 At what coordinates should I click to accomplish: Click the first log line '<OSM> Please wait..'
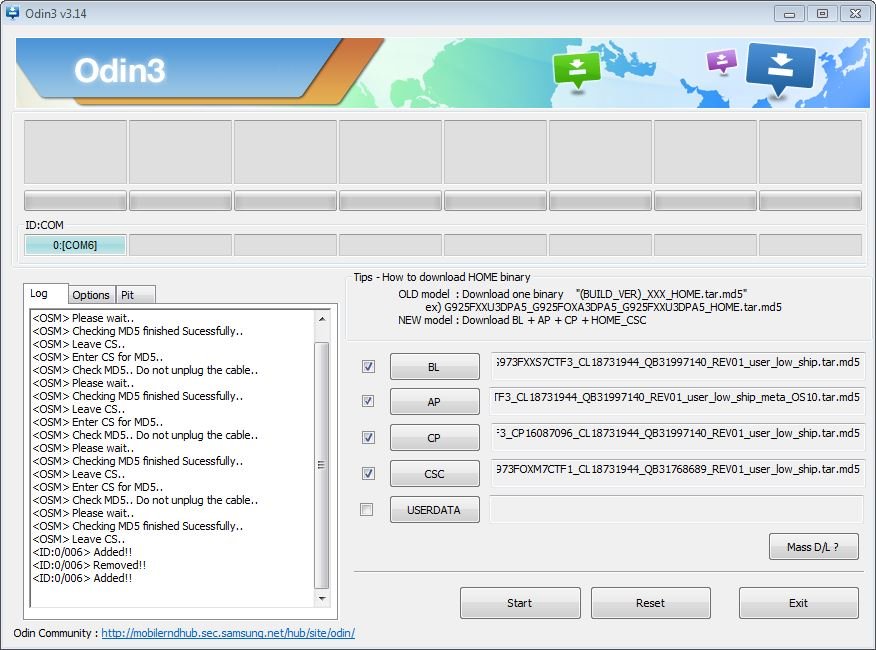coord(83,319)
